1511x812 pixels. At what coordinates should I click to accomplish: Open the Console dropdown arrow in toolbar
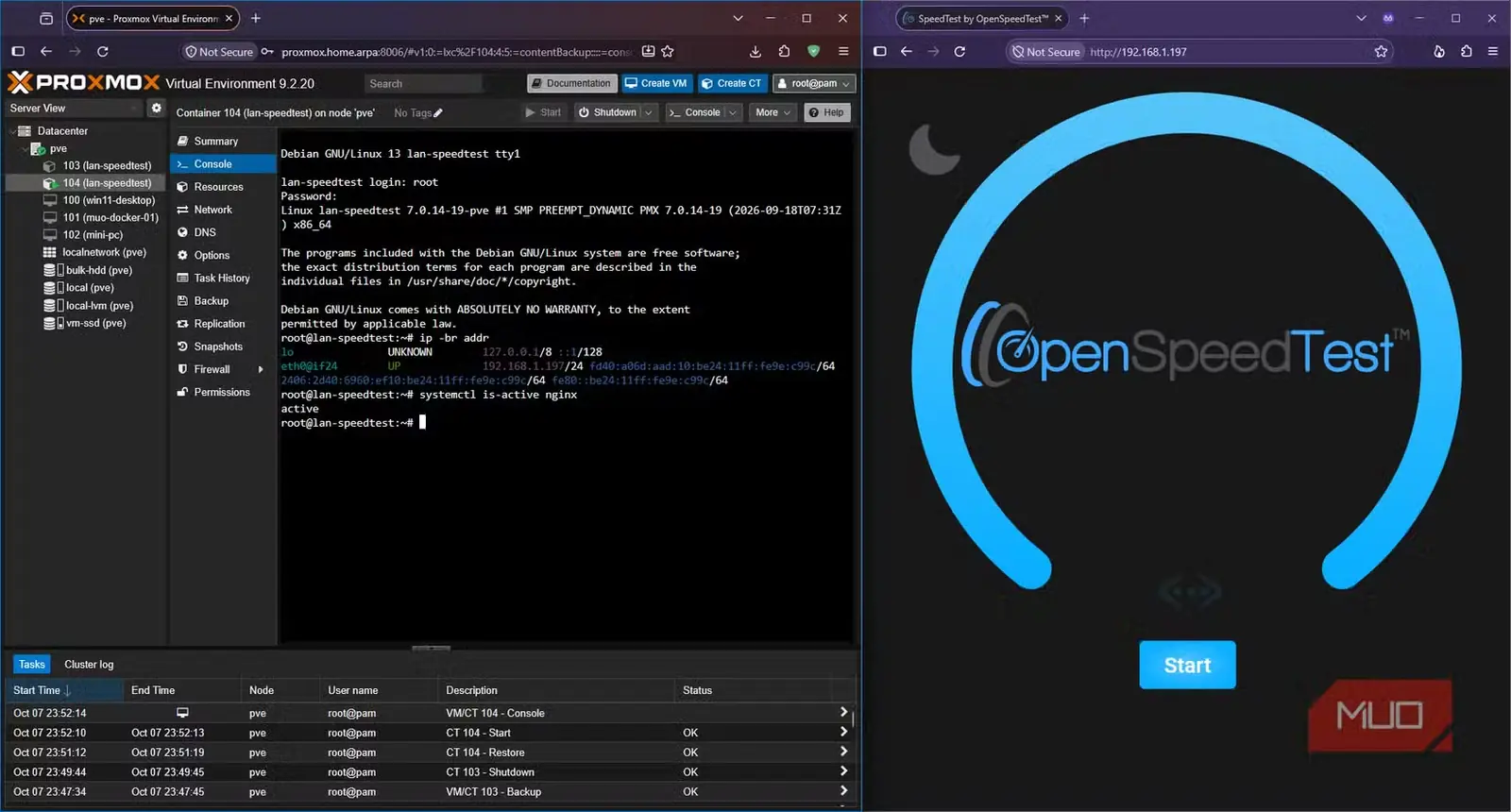point(733,112)
